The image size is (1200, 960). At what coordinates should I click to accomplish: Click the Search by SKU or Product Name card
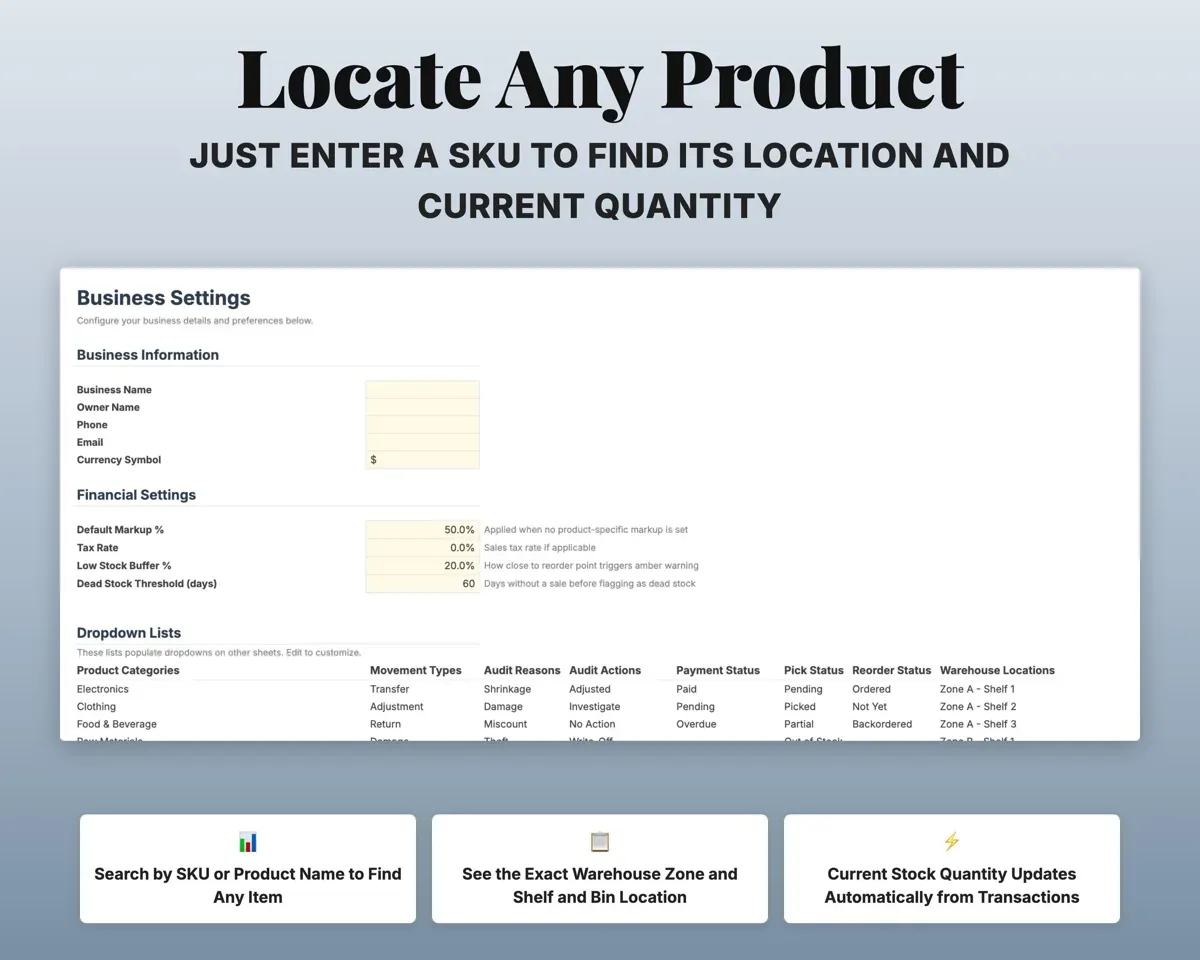(x=248, y=868)
